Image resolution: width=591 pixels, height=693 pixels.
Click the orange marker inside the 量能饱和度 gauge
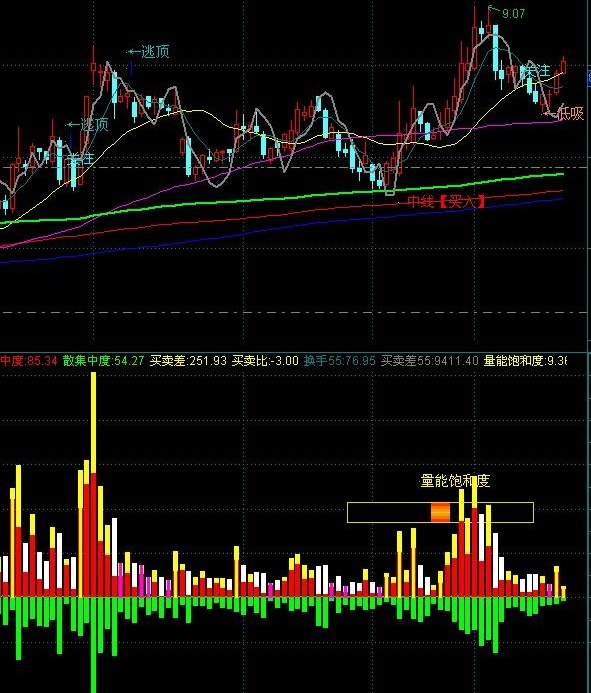coord(440,512)
